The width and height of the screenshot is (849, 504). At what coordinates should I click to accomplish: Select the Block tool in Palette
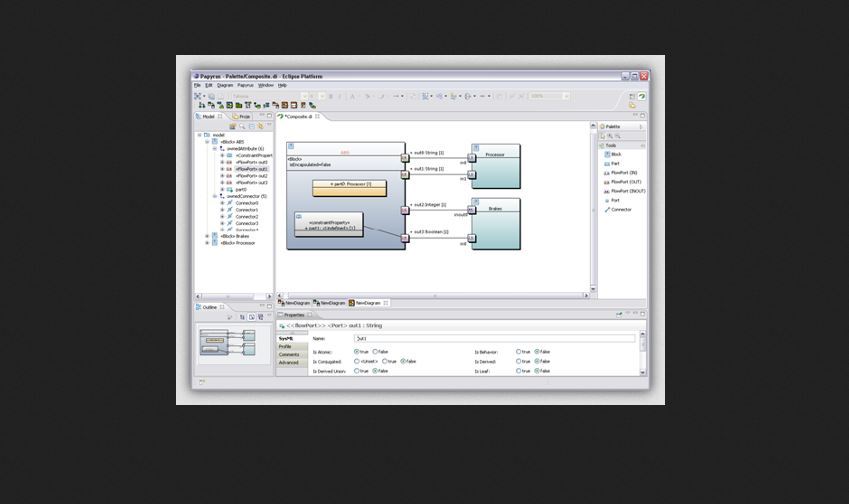[x=616, y=155]
